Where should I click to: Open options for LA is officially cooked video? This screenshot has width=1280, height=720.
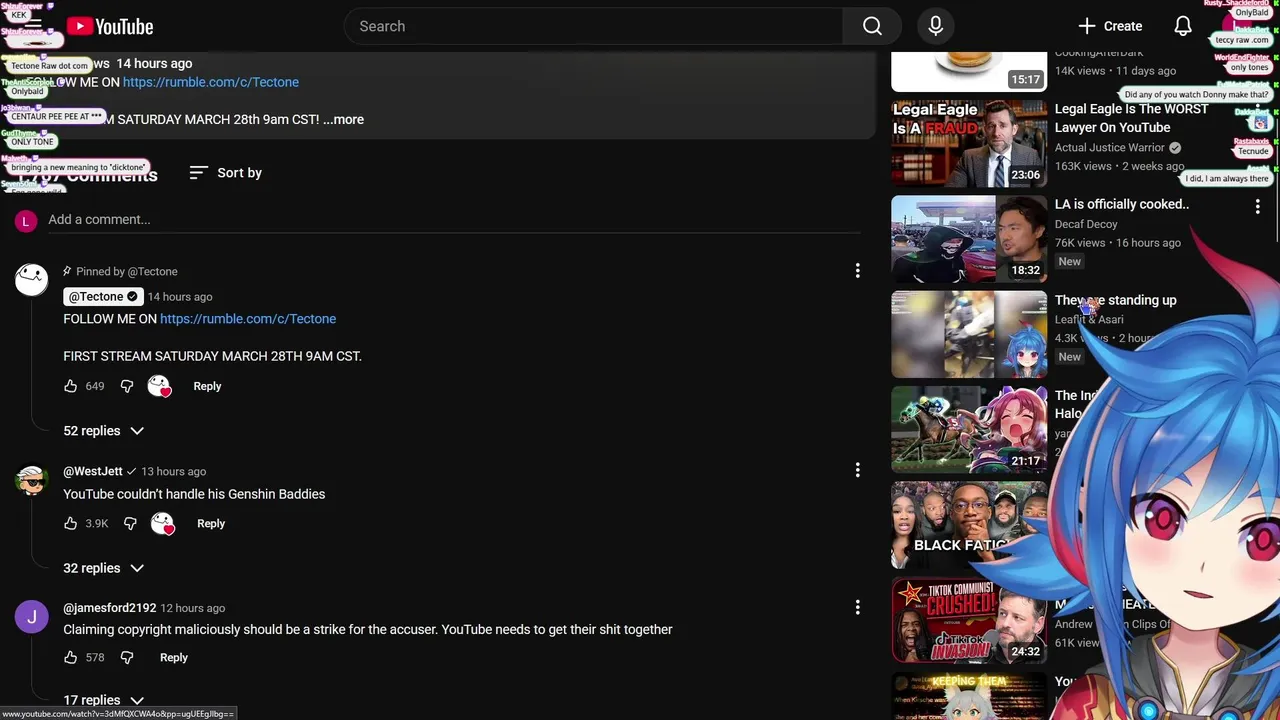tap(1257, 206)
